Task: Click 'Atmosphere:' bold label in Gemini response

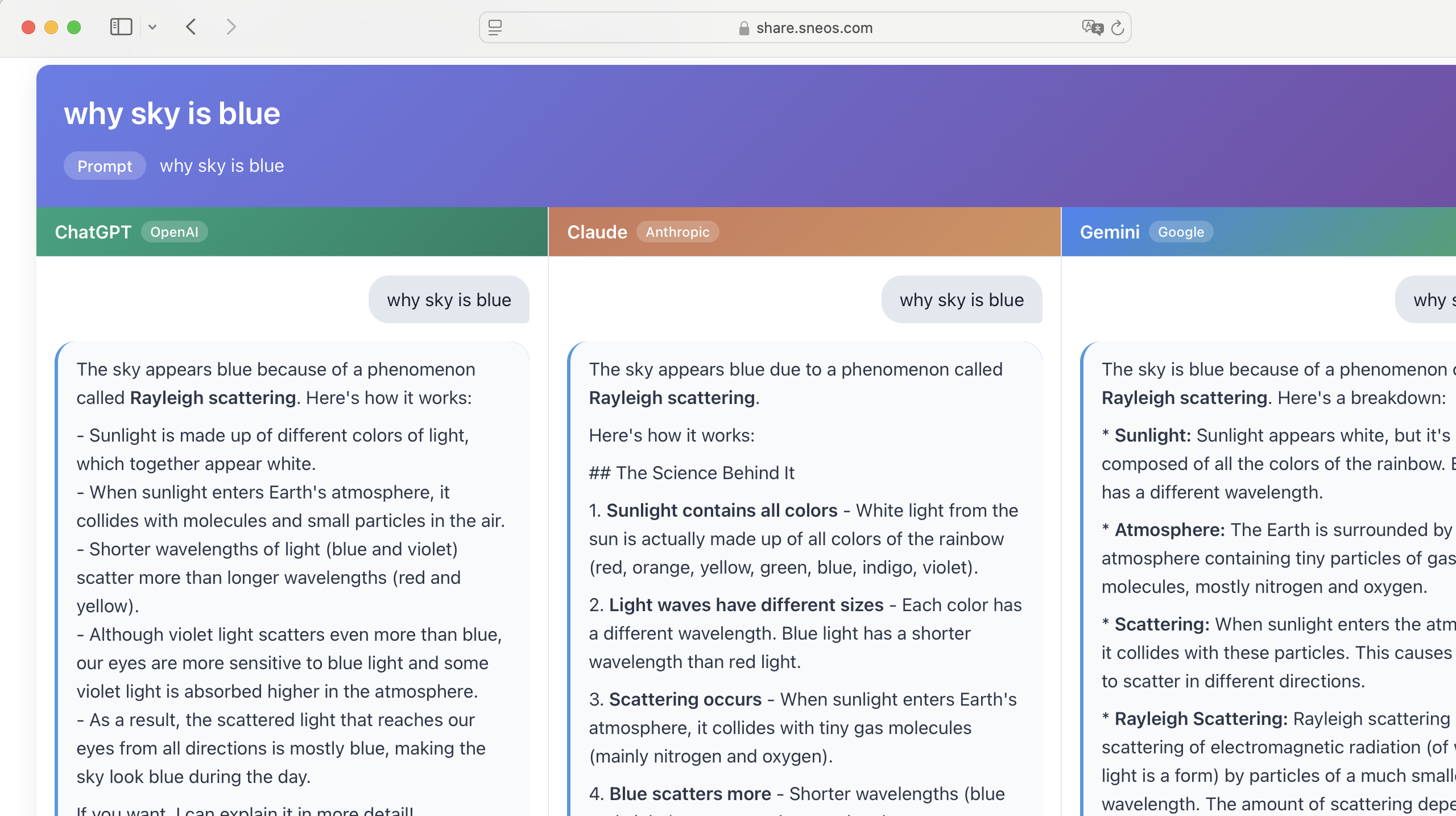Action: pos(1169,530)
